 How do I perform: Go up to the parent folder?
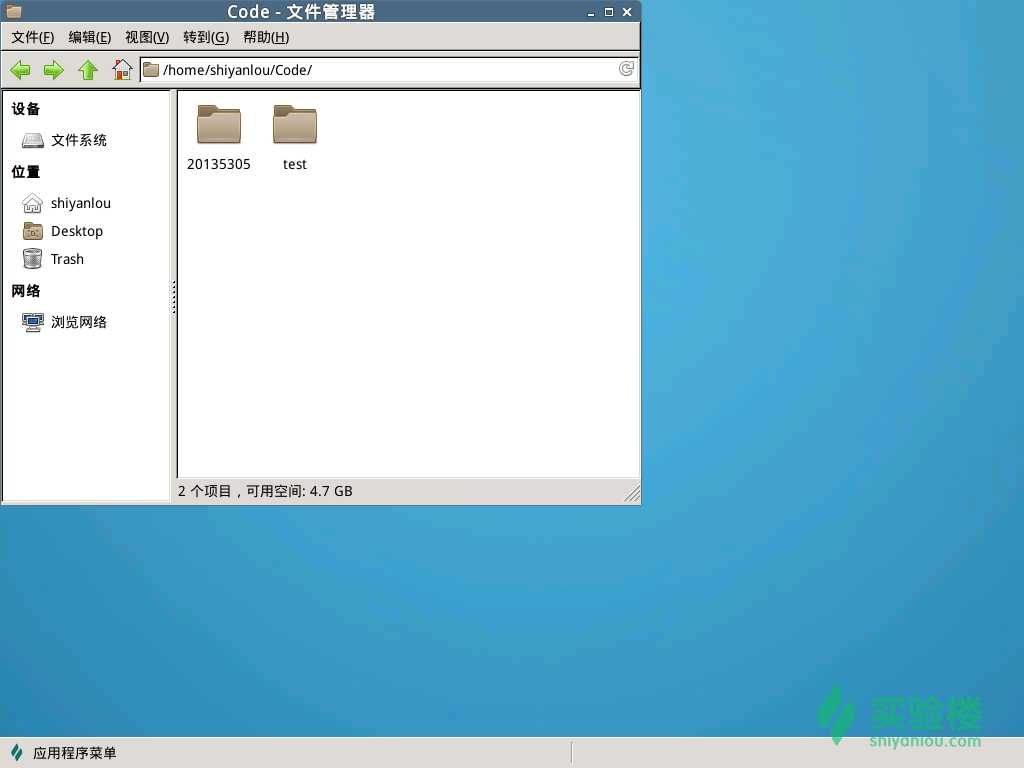pos(88,69)
